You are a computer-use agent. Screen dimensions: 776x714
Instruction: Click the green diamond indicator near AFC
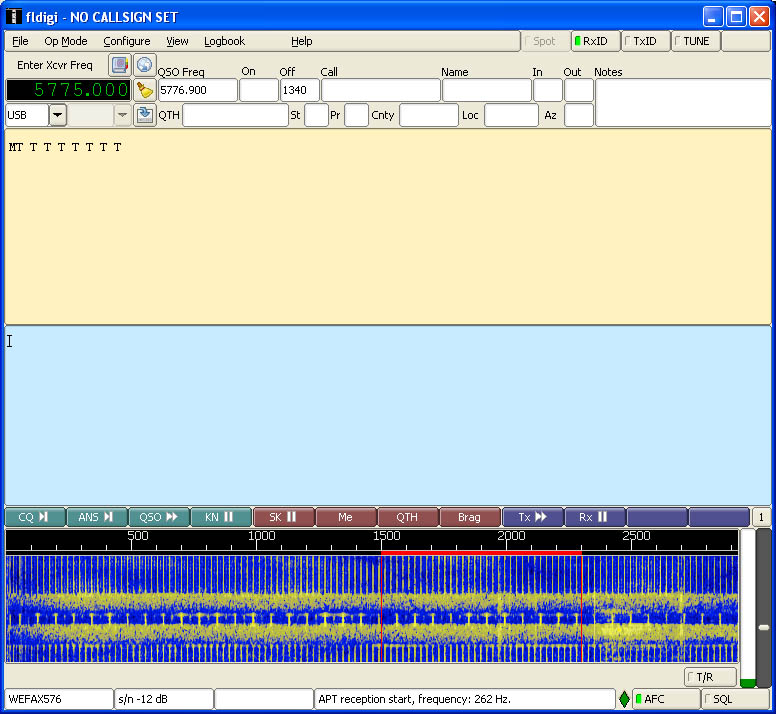[624, 699]
